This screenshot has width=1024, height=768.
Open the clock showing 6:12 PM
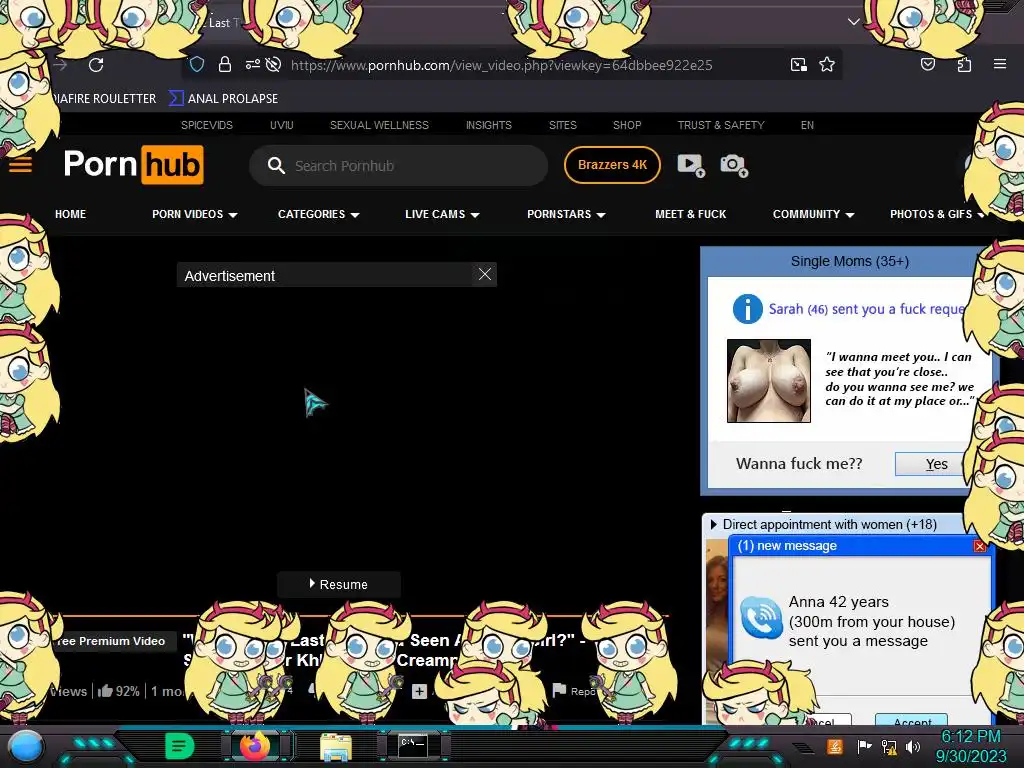971,746
